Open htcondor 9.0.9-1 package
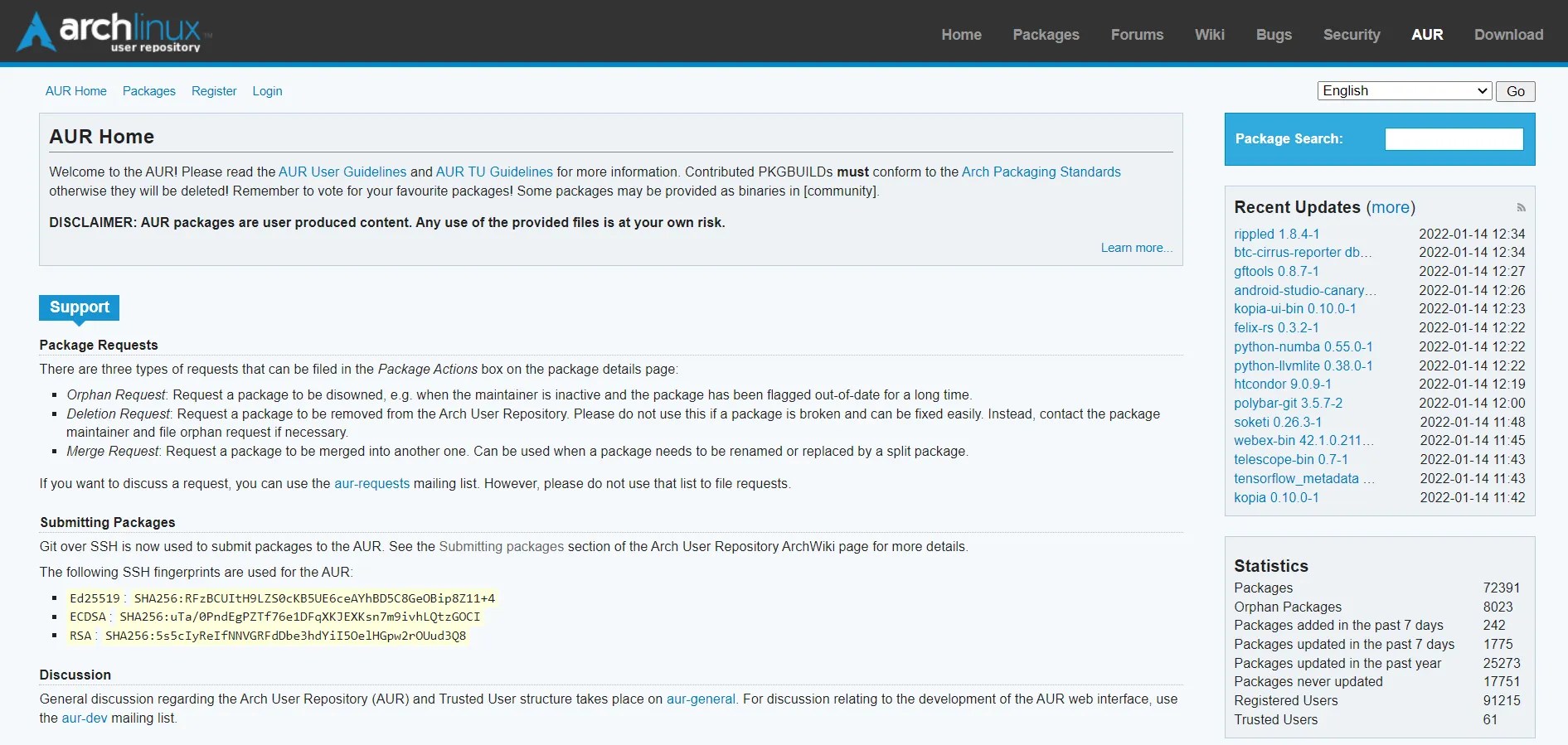This screenshot has width=1568, height=745. pos(1283,385)
